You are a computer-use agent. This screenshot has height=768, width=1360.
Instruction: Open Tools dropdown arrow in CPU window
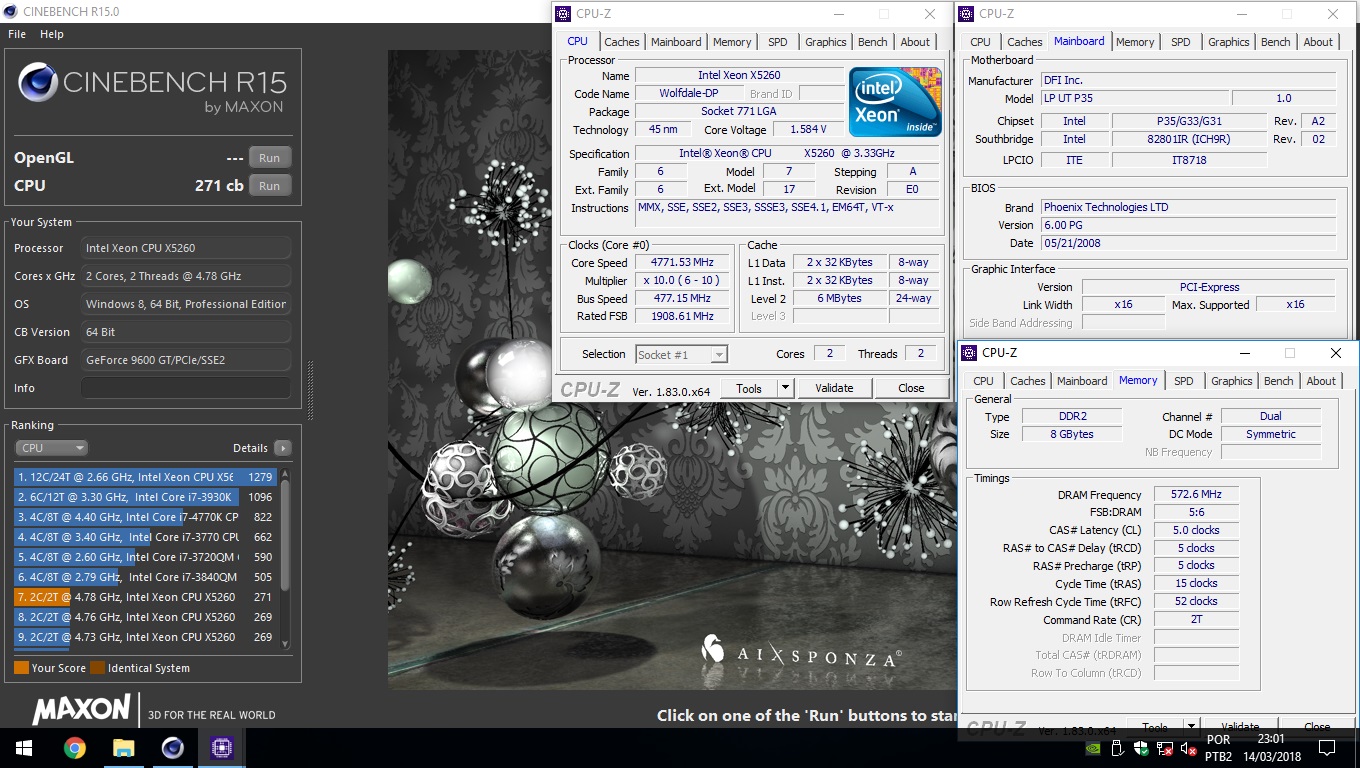click(x=785, y=388)
